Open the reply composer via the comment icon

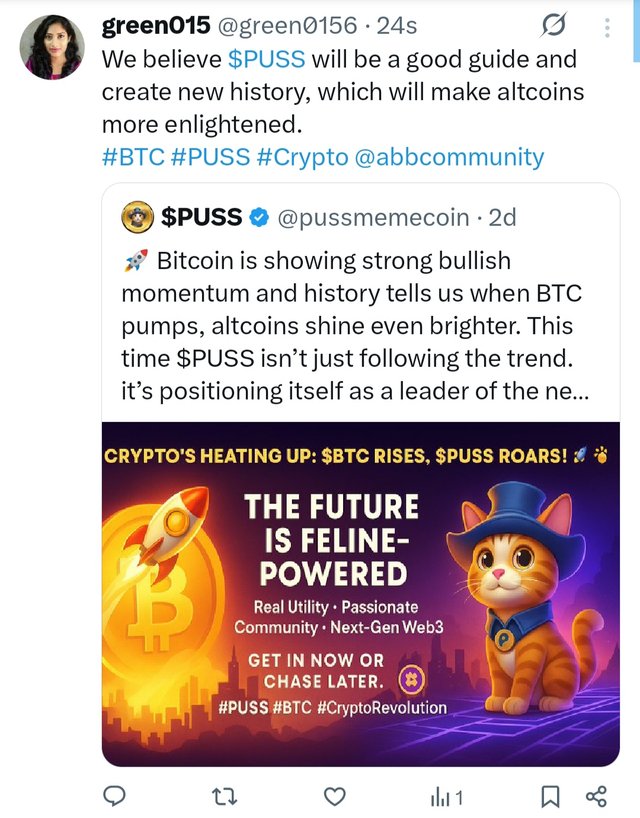pos(116,796)
